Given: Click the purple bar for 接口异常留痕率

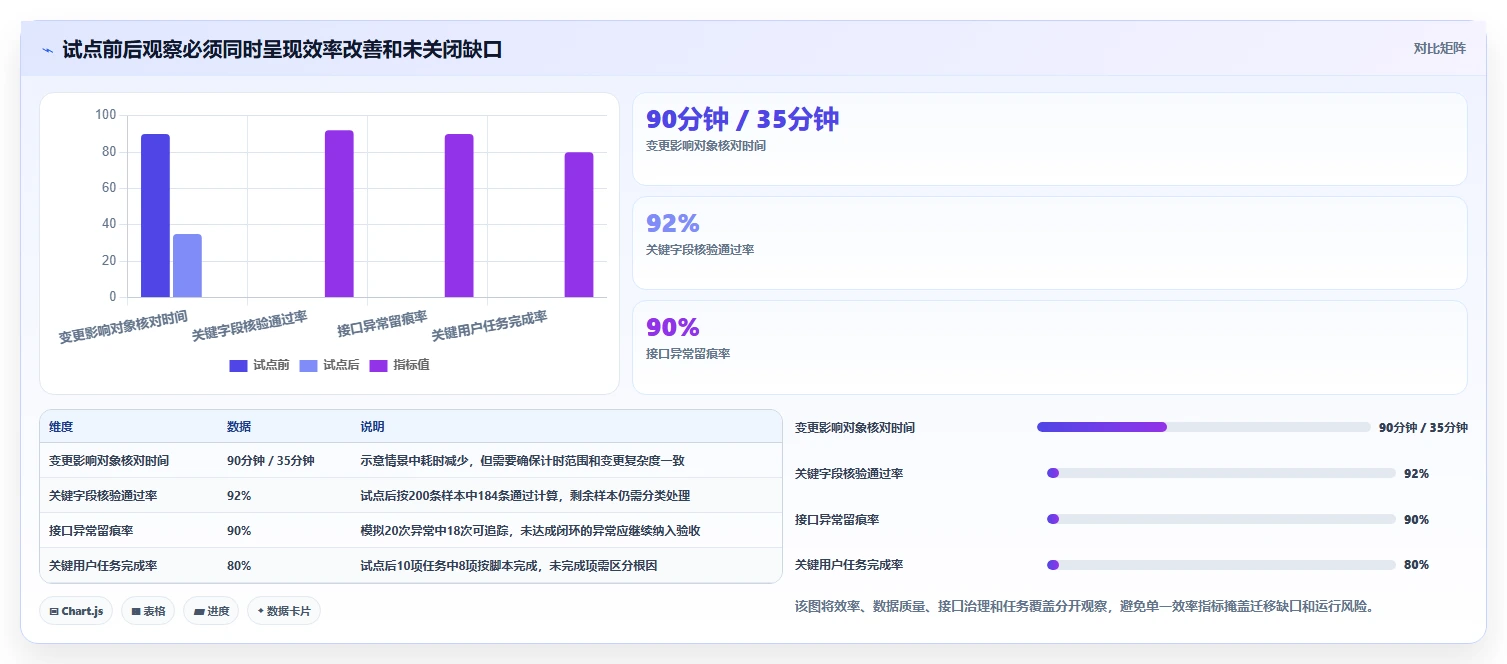Looking at the screenshot, I should [459, 215].
